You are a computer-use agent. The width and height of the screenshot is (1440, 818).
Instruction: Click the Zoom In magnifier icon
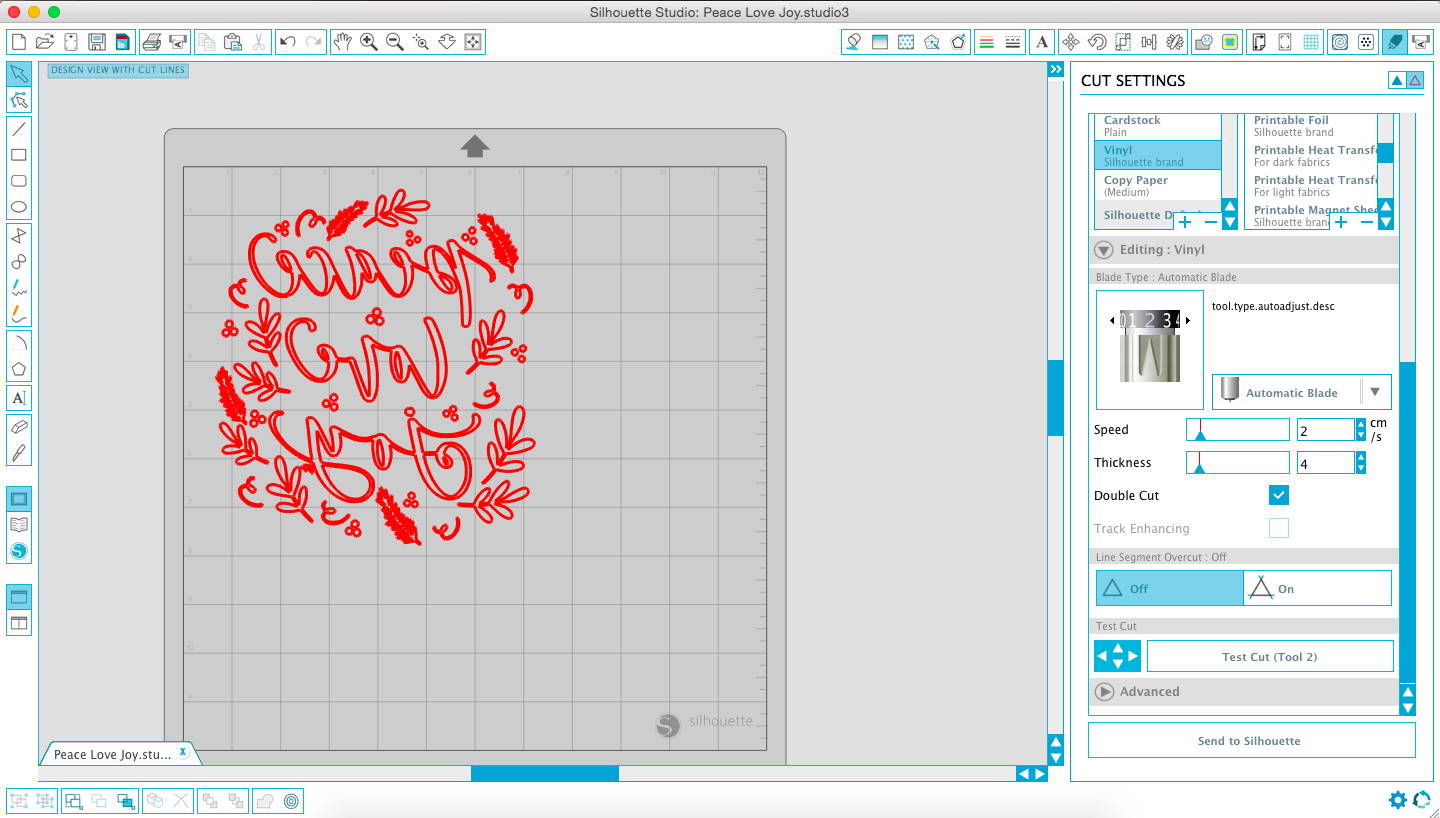click(369, 42)
